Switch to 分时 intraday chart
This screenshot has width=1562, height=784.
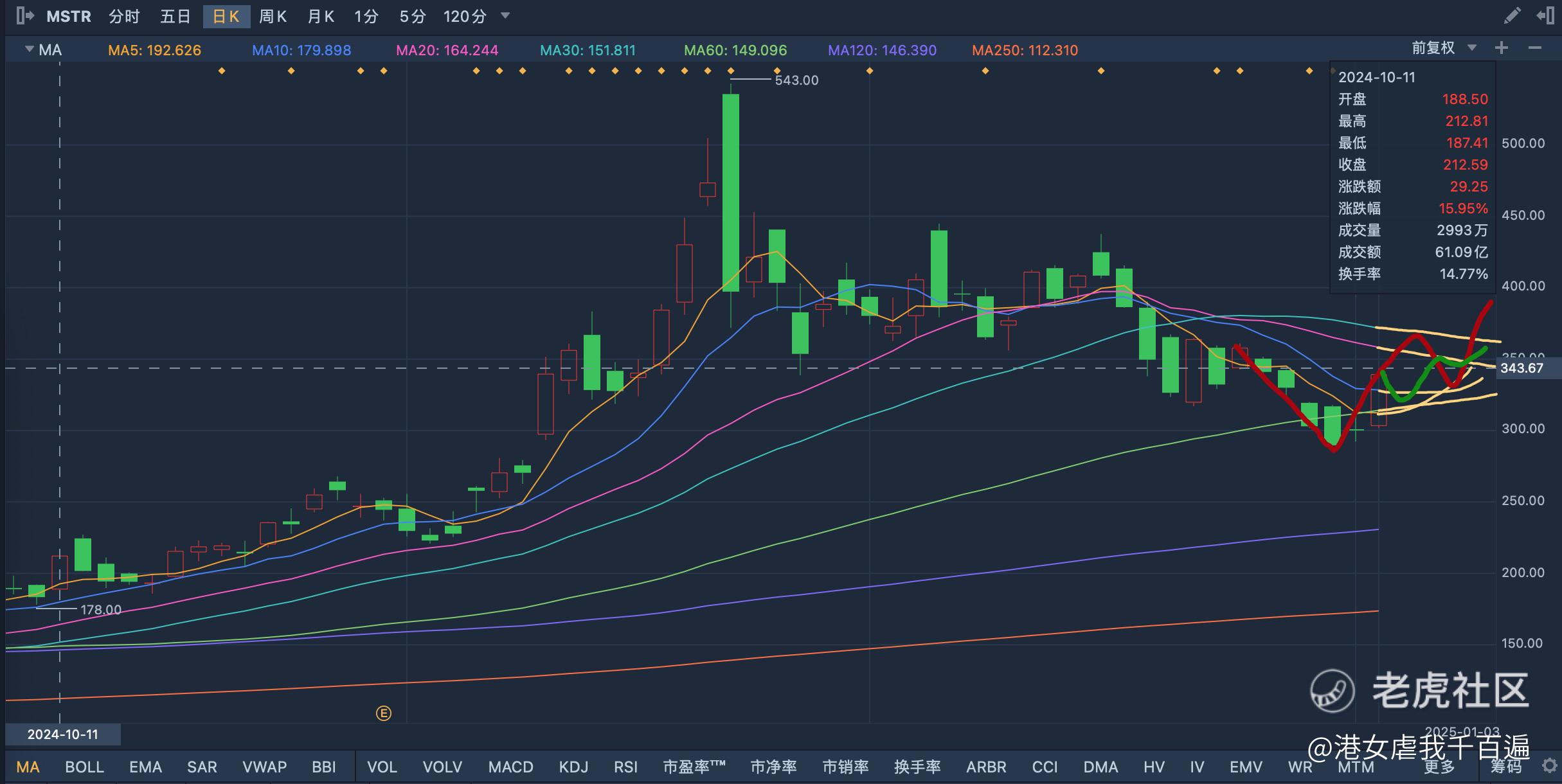point(124,16)
